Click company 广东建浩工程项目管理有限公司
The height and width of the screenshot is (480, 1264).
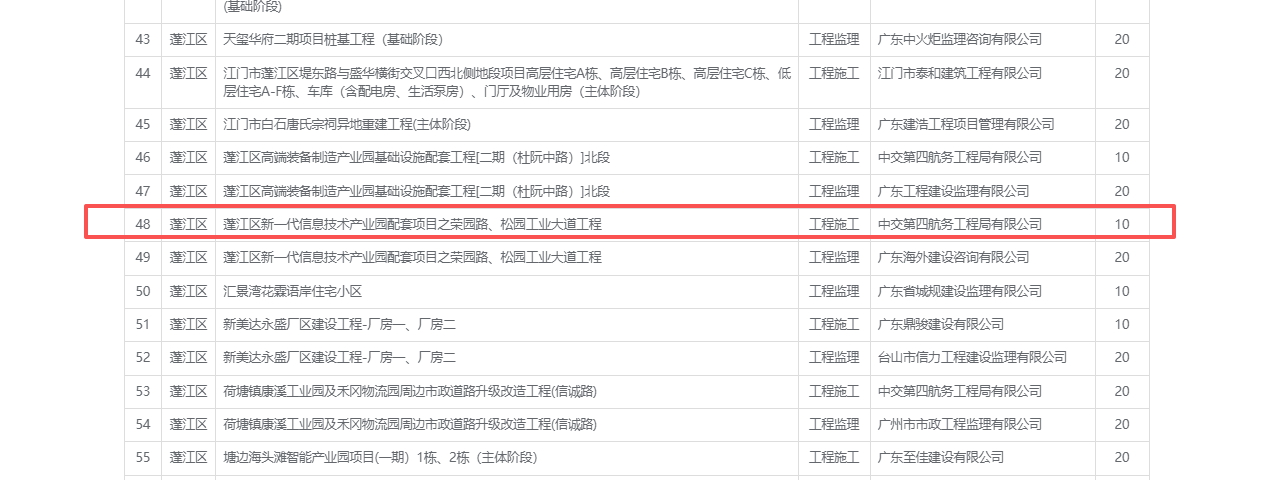(x=965, y=125)
